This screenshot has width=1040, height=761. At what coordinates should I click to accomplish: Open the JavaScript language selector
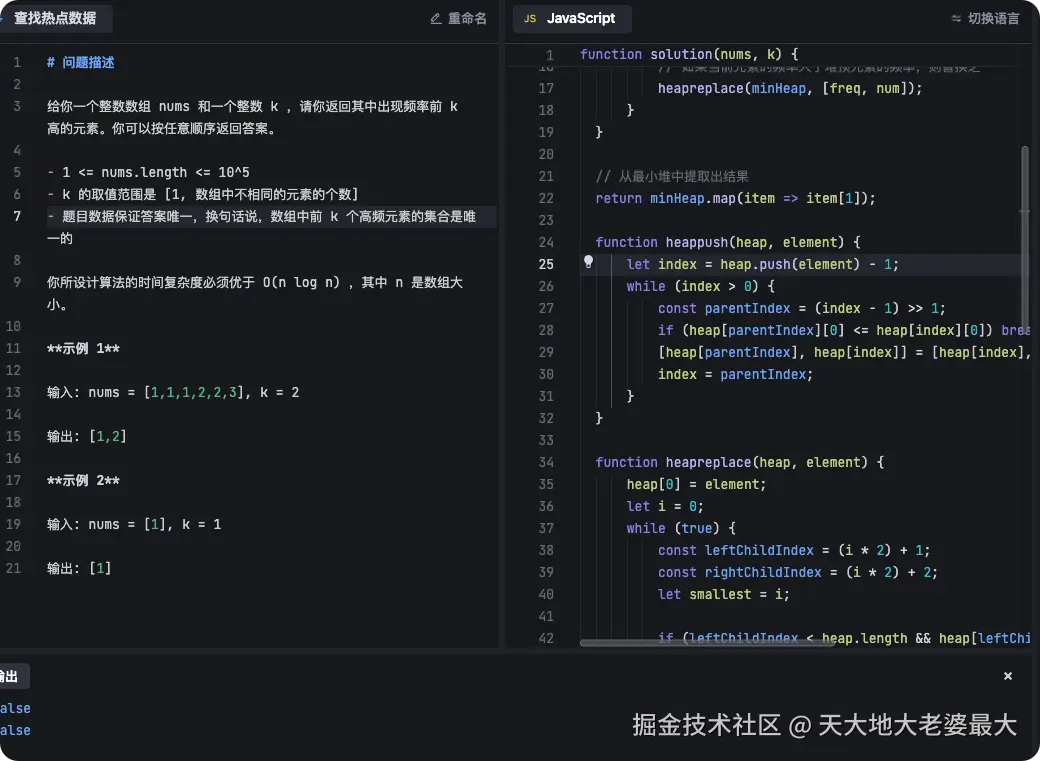click(572, 18)
